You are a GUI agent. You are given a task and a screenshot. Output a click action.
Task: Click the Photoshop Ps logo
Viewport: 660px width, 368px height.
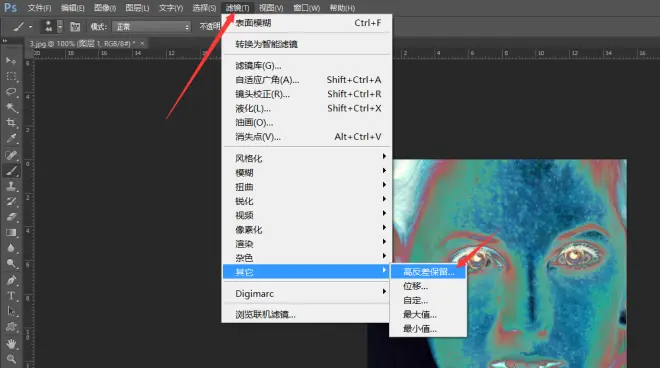pyautogui.click(x=10, y=8)
